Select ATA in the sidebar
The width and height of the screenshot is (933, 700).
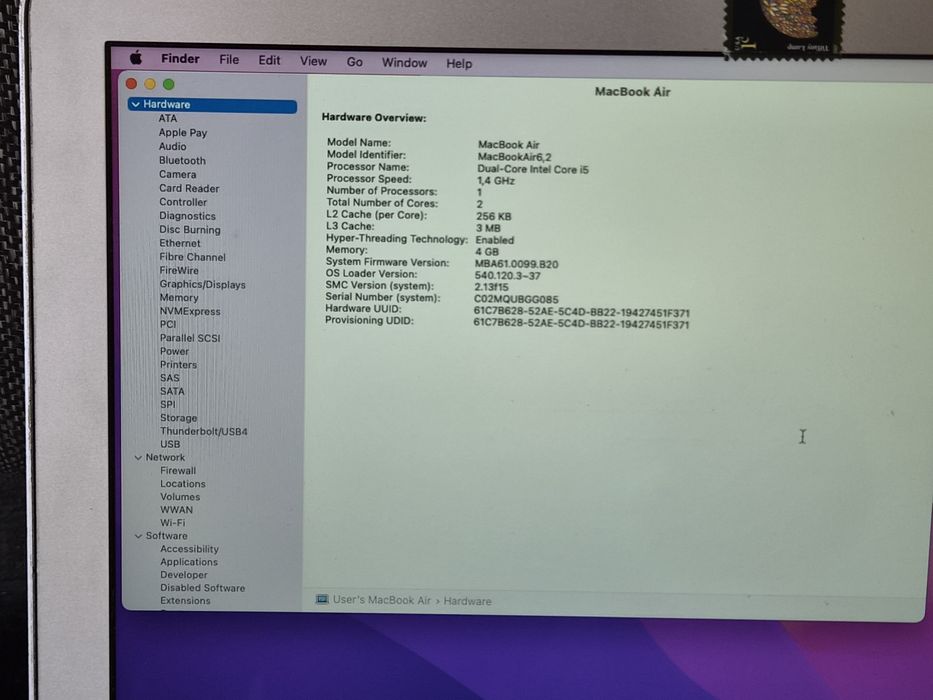point(168,118)
